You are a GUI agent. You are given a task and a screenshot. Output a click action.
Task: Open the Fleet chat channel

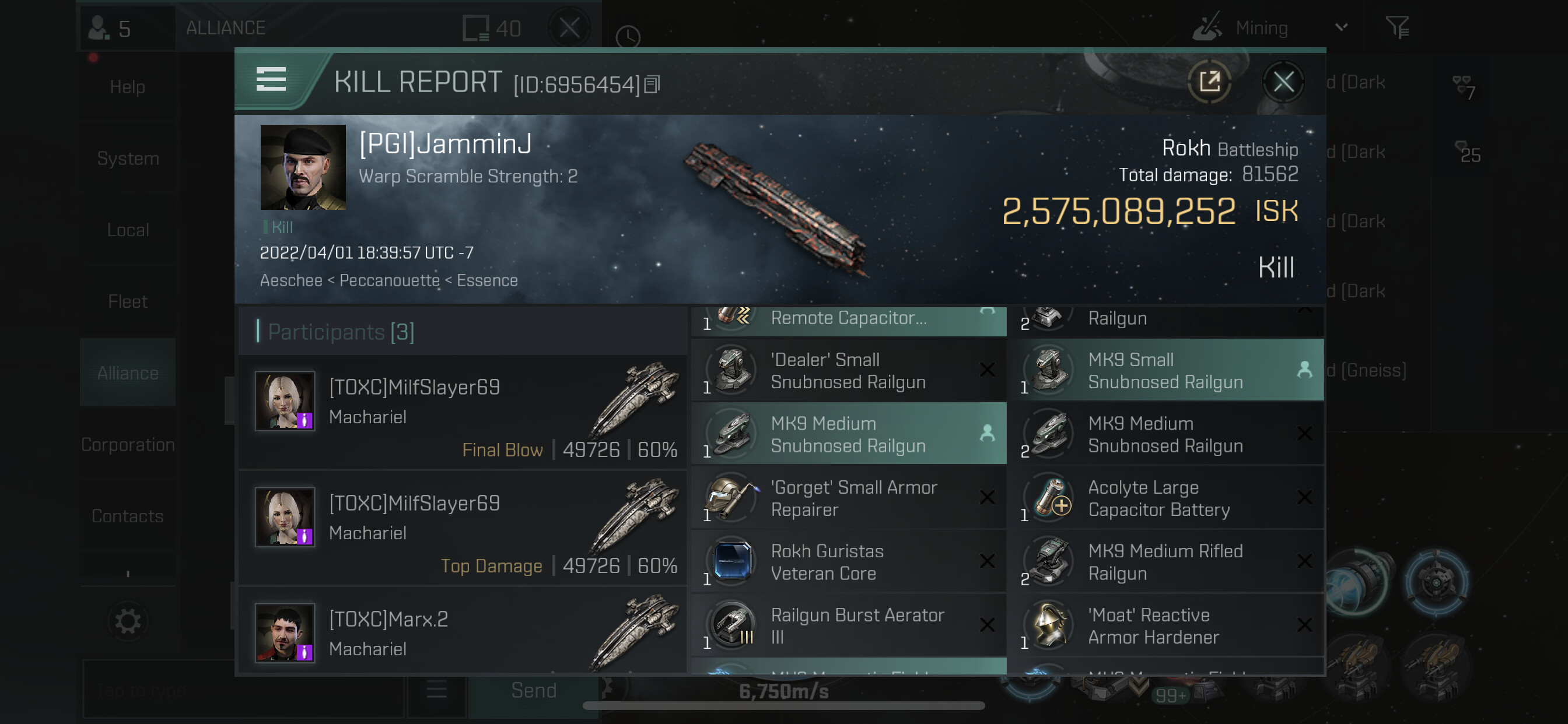point(128,301)
